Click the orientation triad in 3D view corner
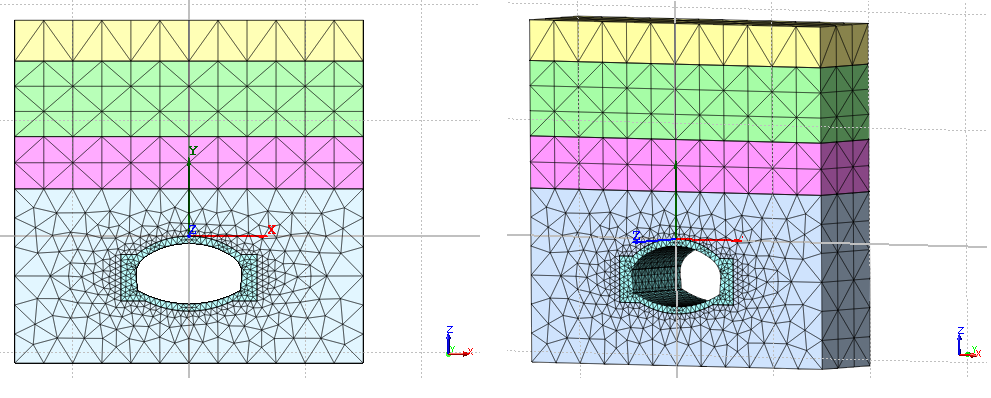 pyautogui.click(x=970, y=342)
